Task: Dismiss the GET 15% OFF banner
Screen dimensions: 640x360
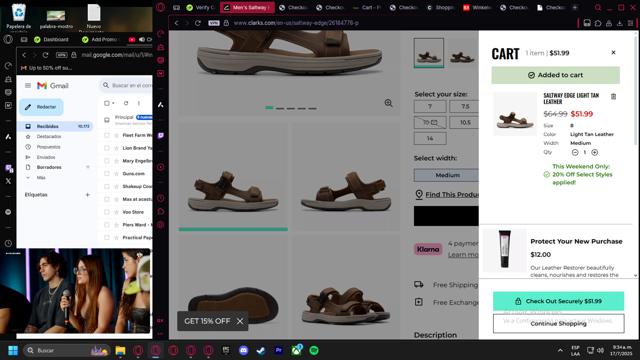Action: 240,321
